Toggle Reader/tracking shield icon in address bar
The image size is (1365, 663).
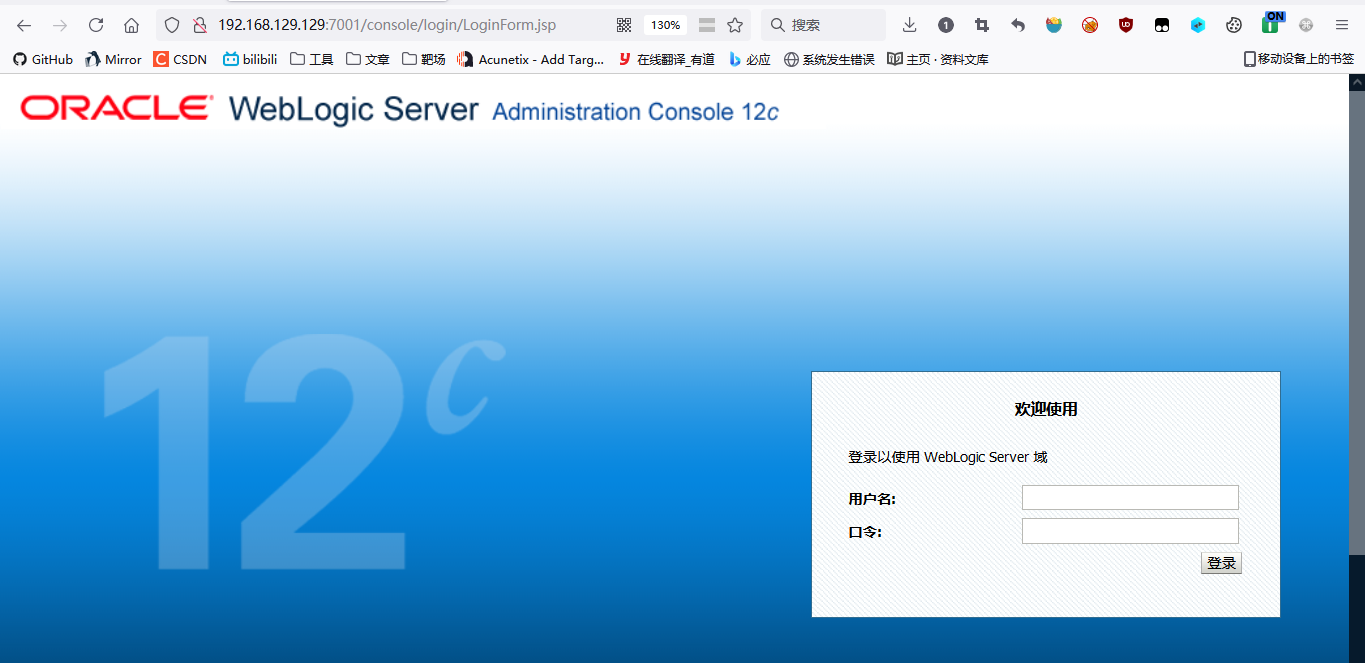[x=171, y=25]
